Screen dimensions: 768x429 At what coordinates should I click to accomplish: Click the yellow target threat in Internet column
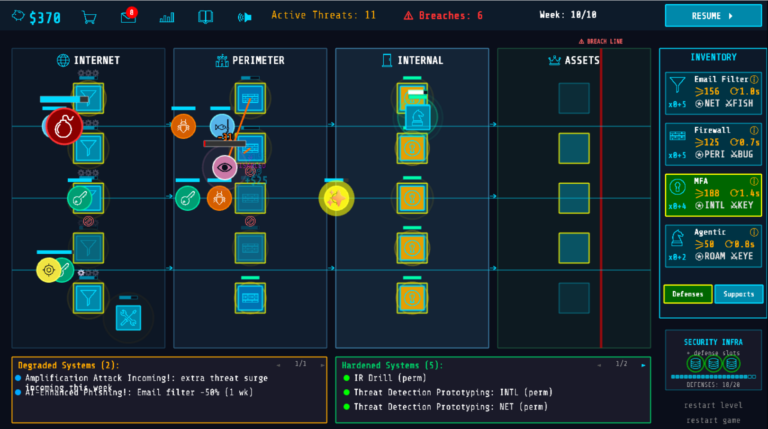48,270
